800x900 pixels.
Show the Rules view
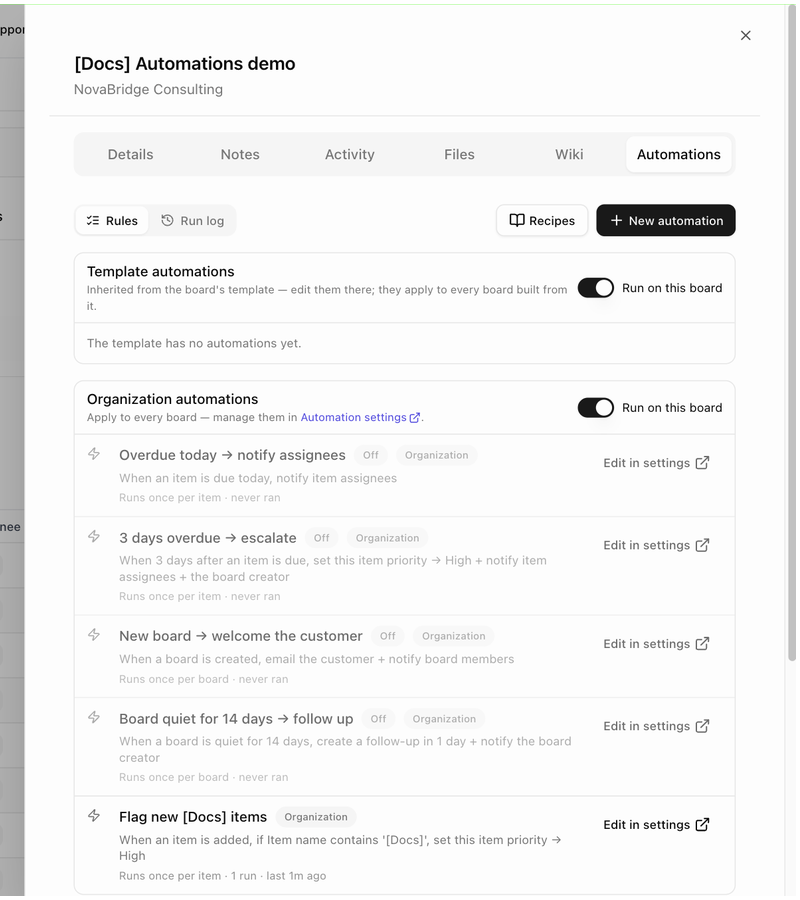point(112,222)
